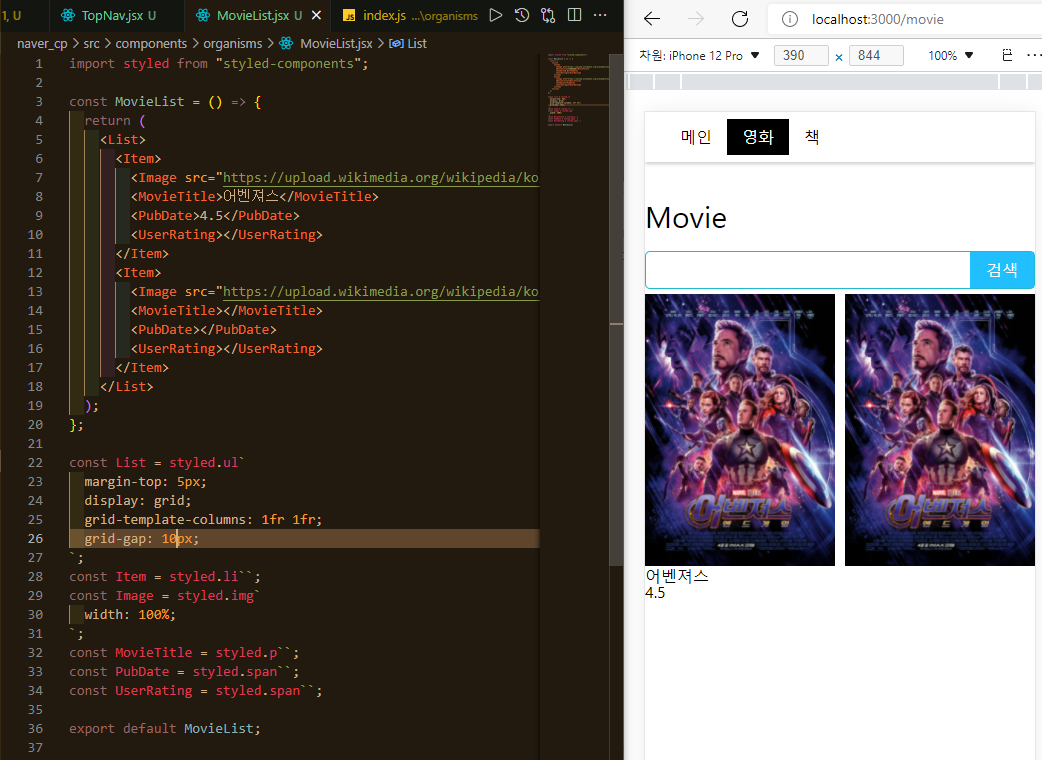Select the 책 navigation tab
This screenshot has height=760, width=1042.
811,137
